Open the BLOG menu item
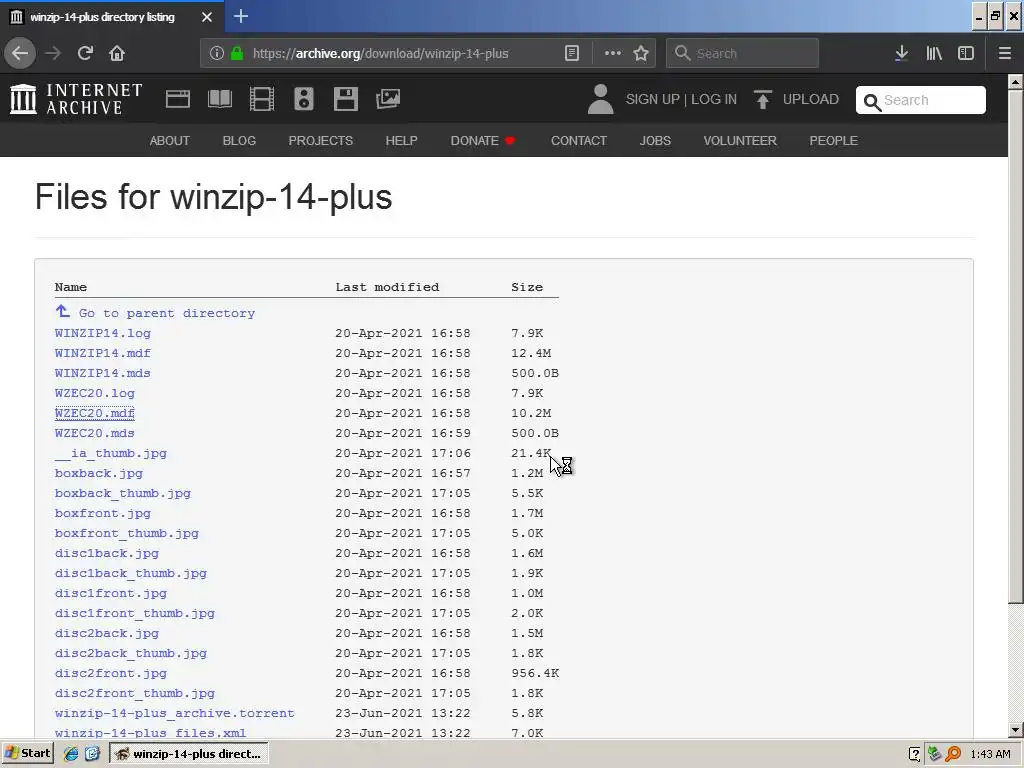Screen dimensions: 1024x768 coord(239,140)
